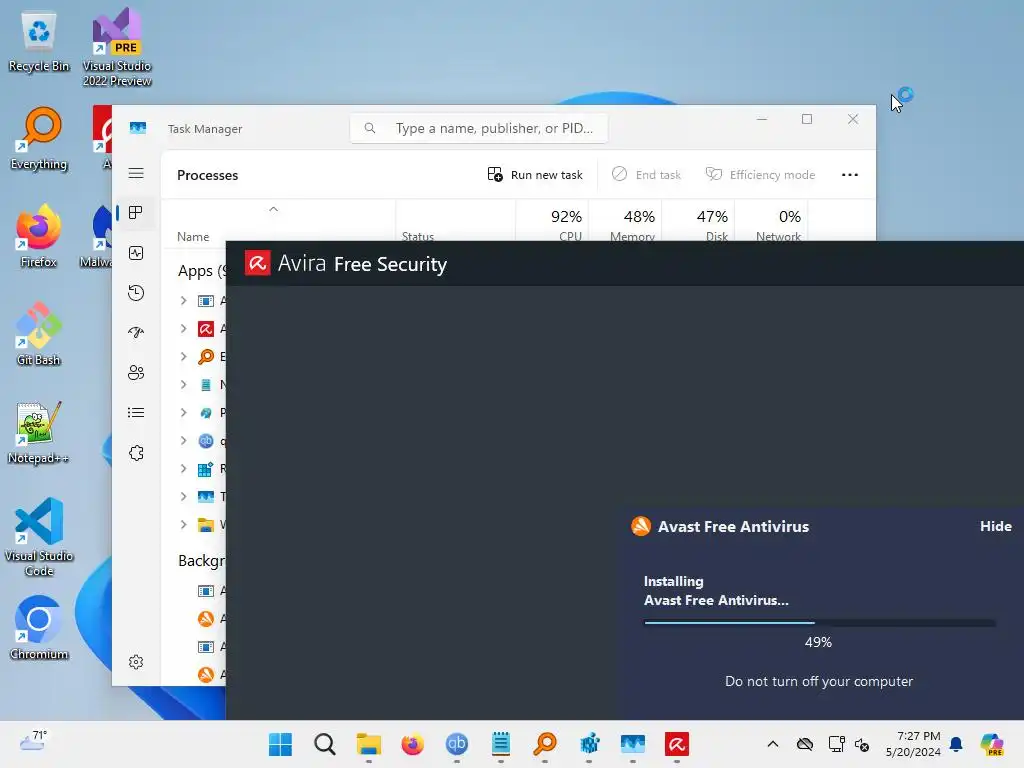
Task: Click the Task Manager taskbar icon
Action: coord(633,744)
